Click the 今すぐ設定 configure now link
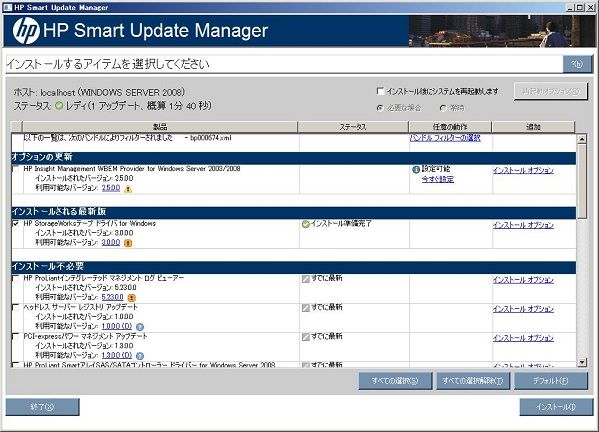This screenshot has width=599, height=432. tap(438, 179)
